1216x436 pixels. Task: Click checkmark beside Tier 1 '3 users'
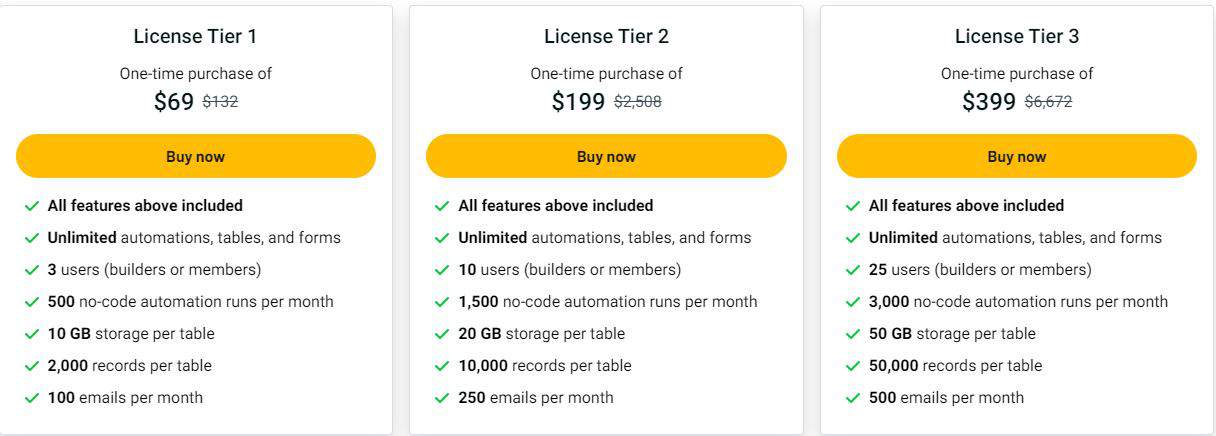pos(32,270)
